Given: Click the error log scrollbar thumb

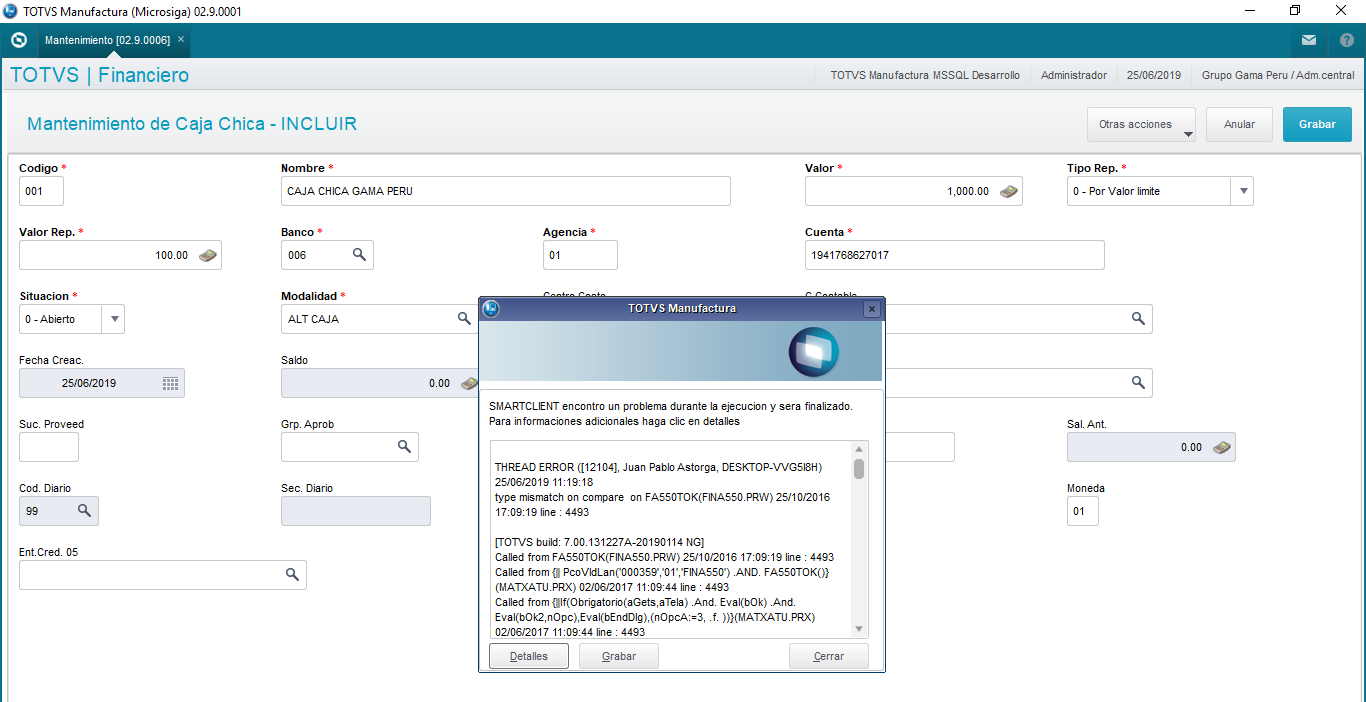Looking at the screenshot, I should (859, 469).
